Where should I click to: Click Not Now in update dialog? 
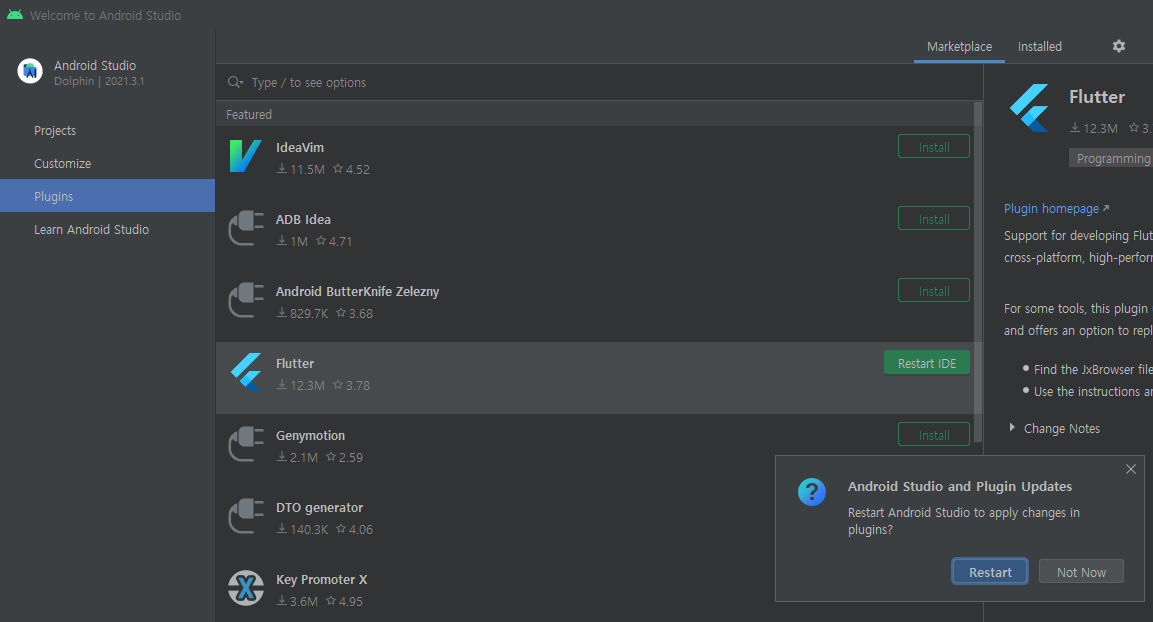[1081, 572]
